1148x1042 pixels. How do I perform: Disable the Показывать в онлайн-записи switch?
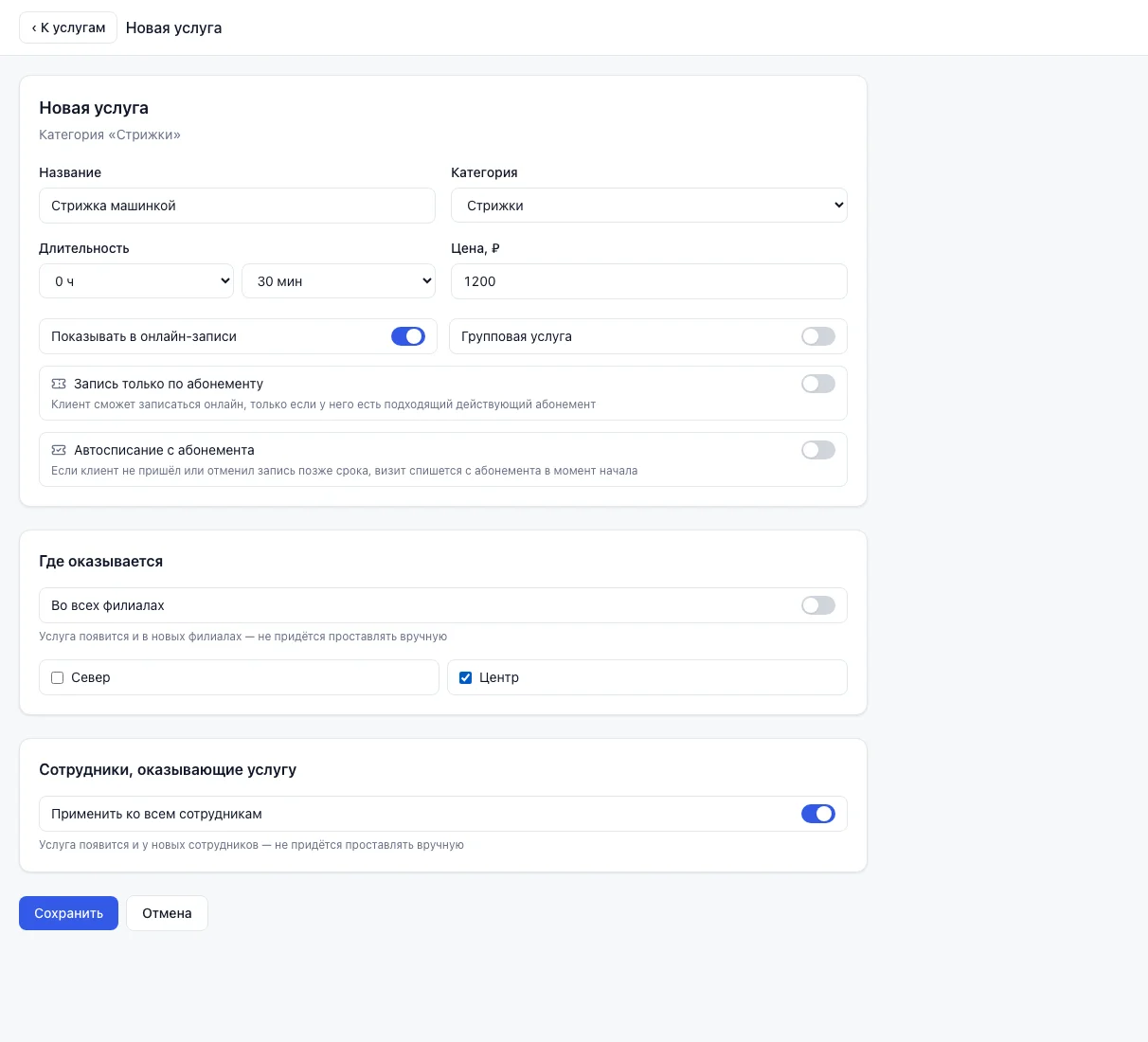click(x=408, y=336)
